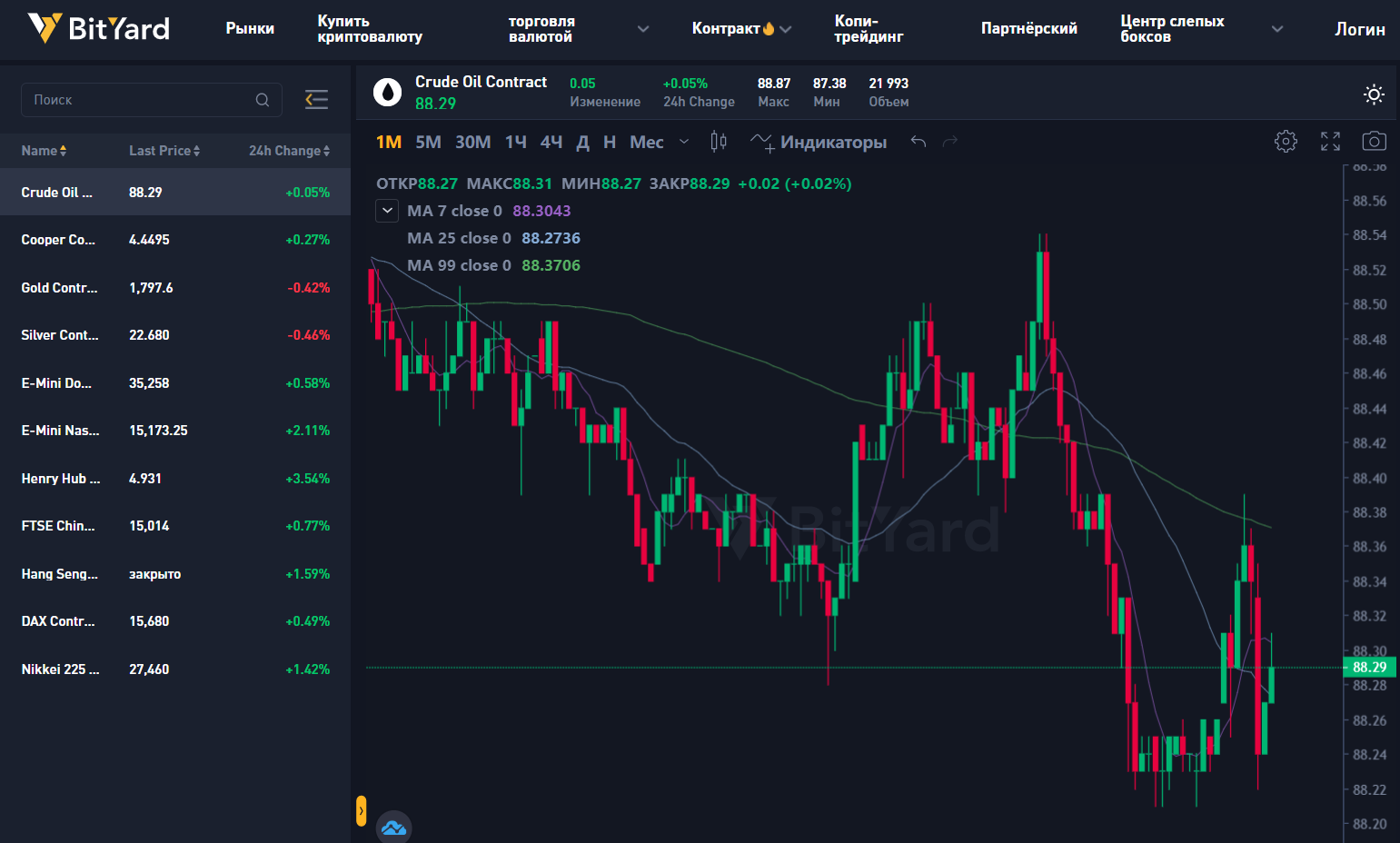
Task: Redo chart action arrow
Action: click(x=950, y=142)
